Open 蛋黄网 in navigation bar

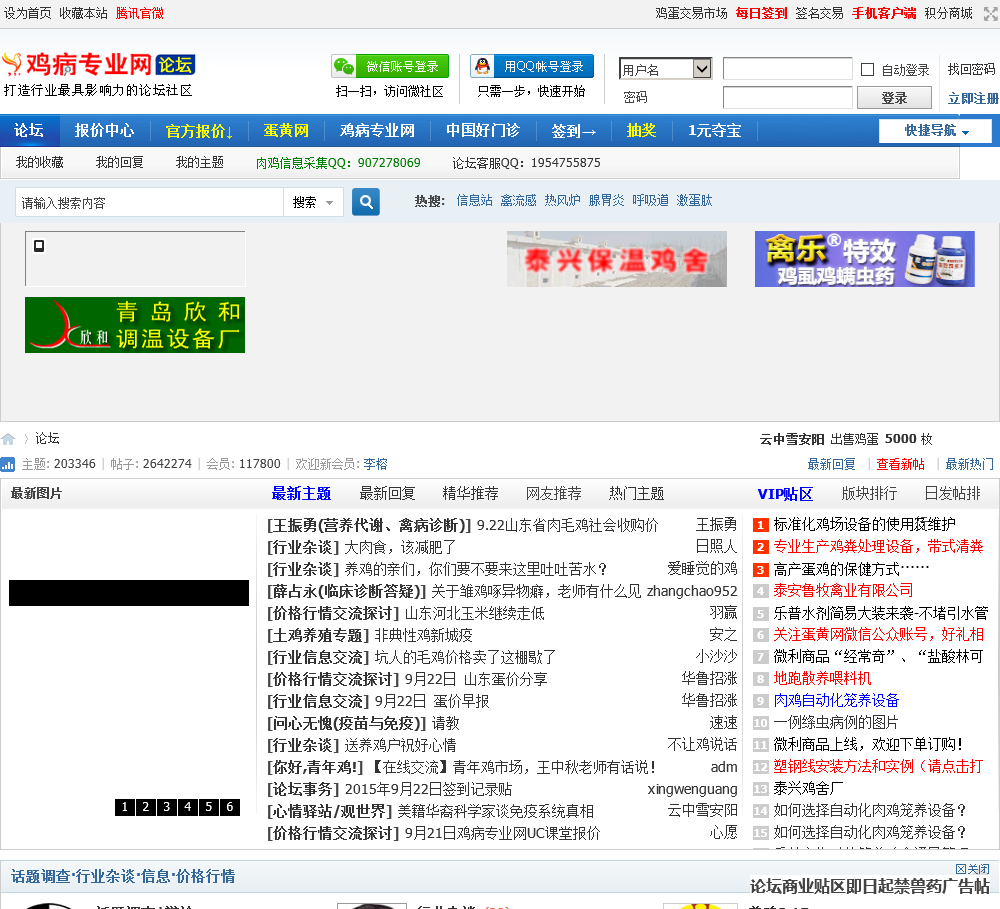pos(286,131)
